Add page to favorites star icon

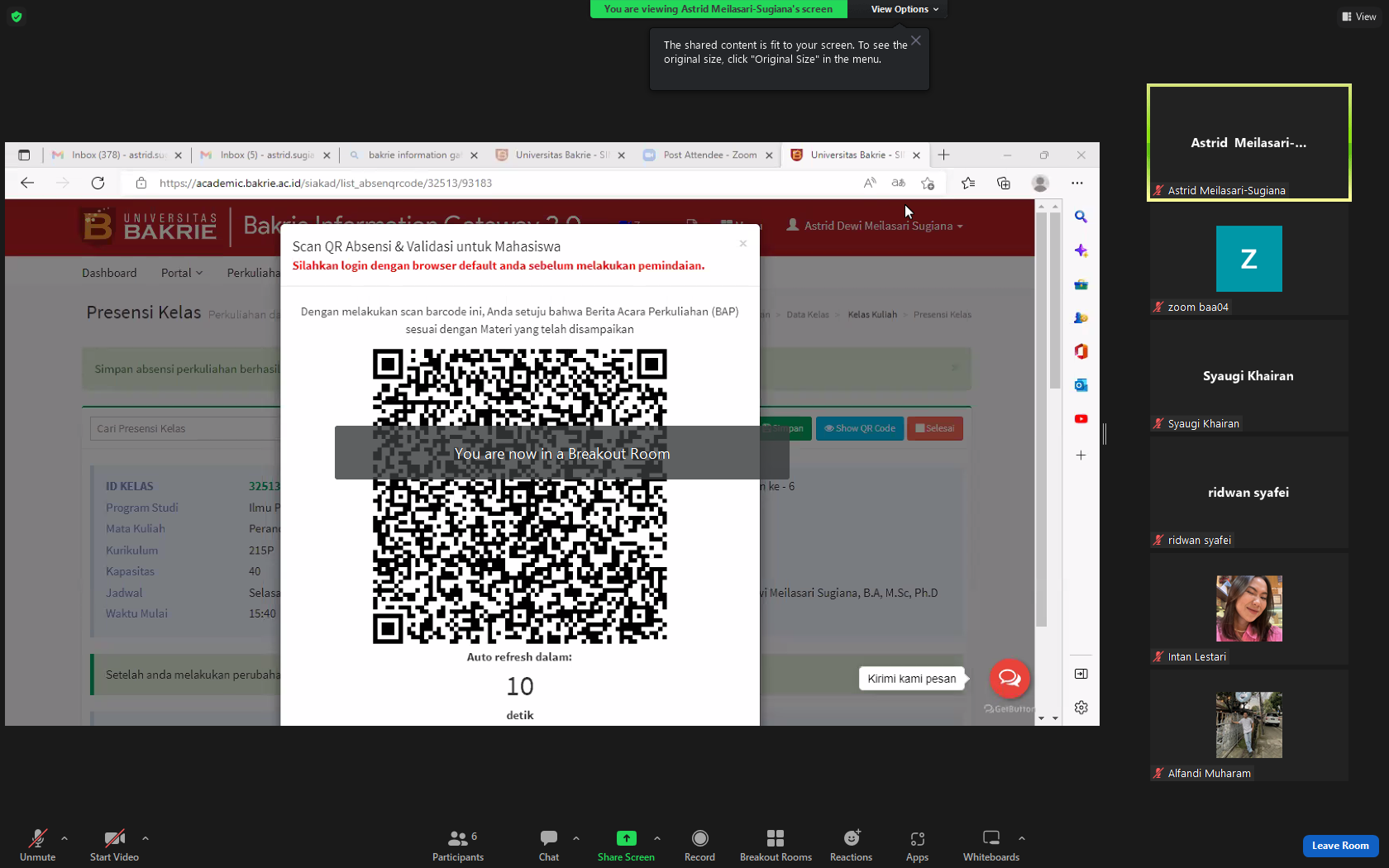tap(928, 183)
